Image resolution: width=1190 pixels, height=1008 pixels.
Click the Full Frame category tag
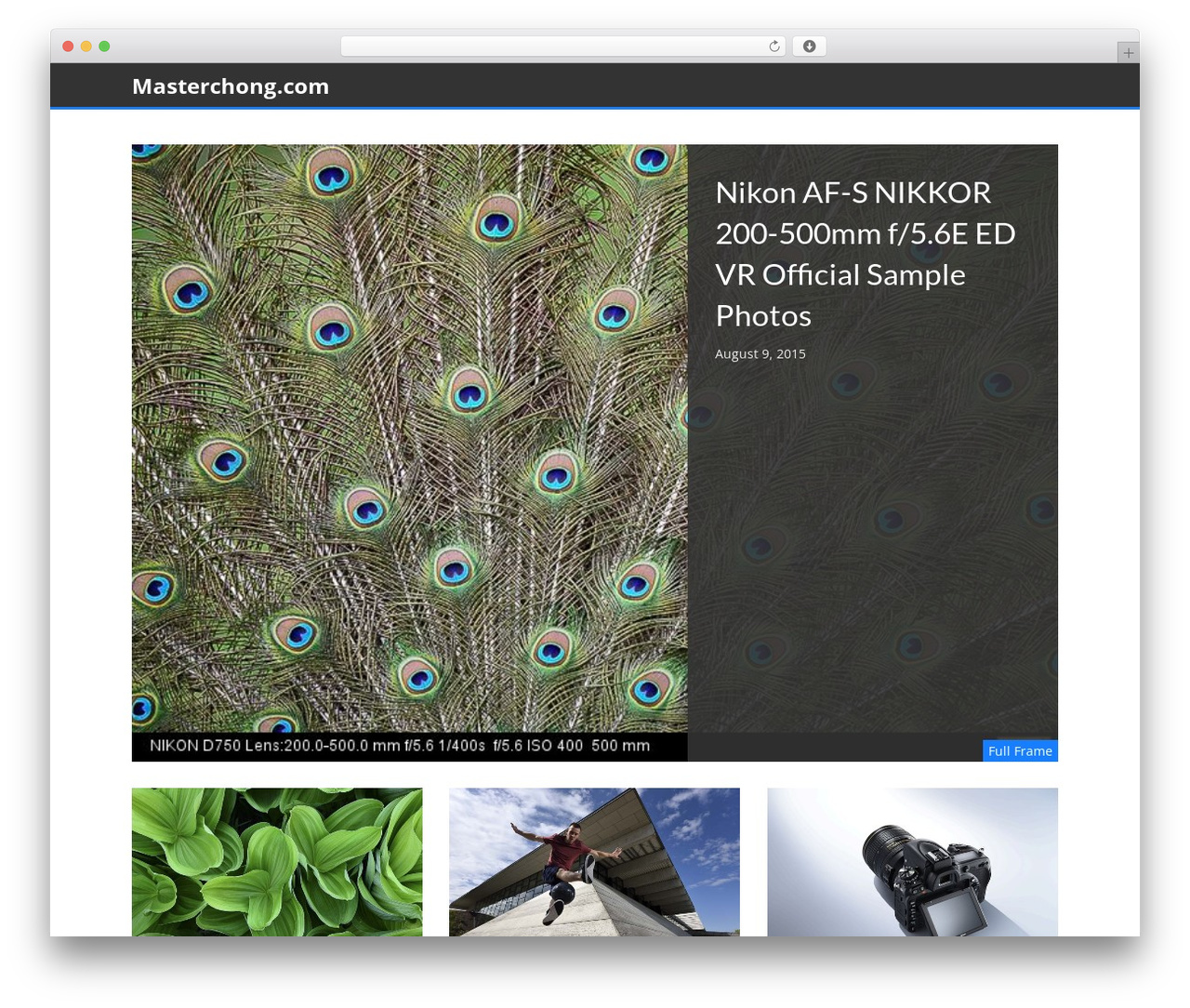(x=1020, y=750)
